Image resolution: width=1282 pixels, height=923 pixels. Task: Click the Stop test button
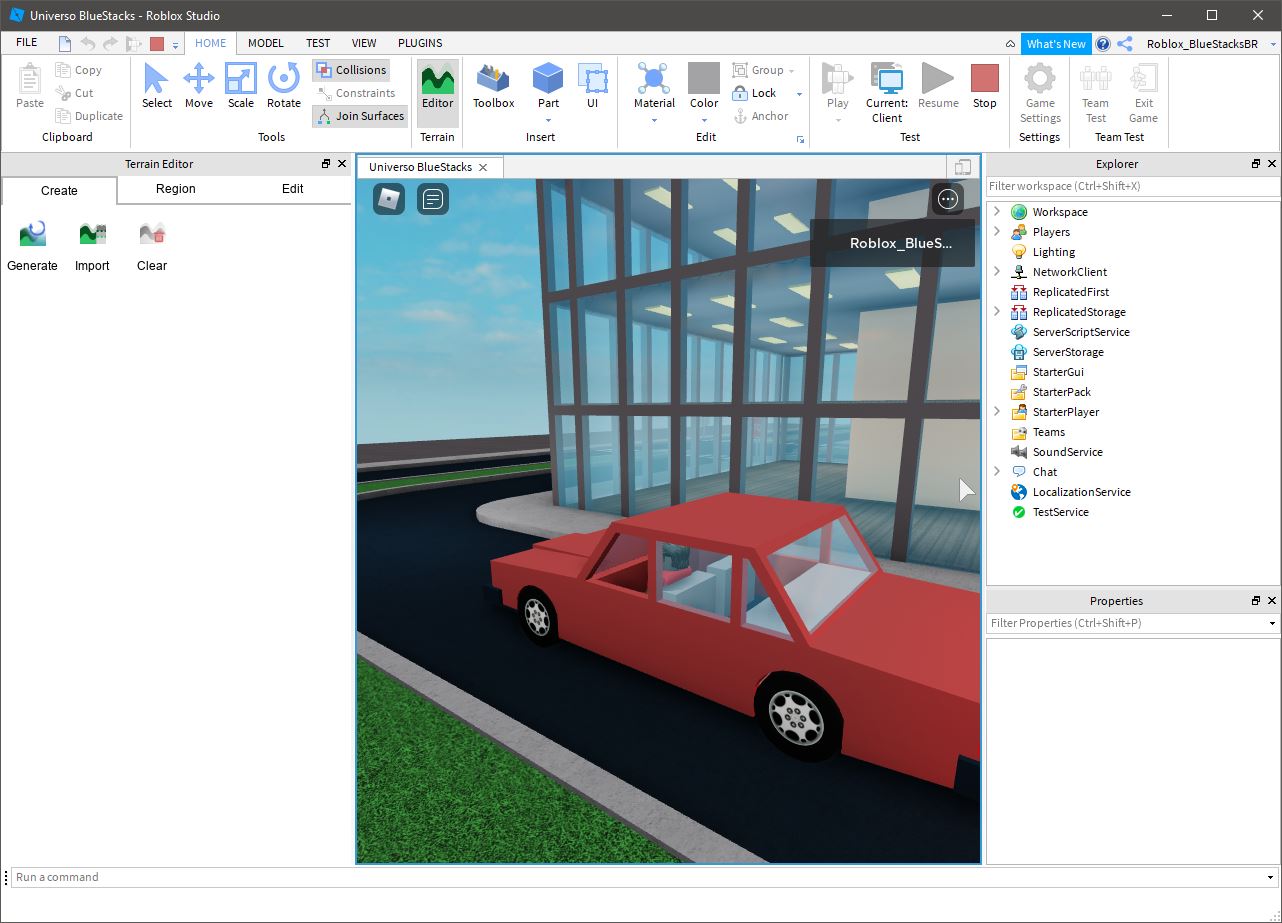pyautogui.click(x=984, y=86)
